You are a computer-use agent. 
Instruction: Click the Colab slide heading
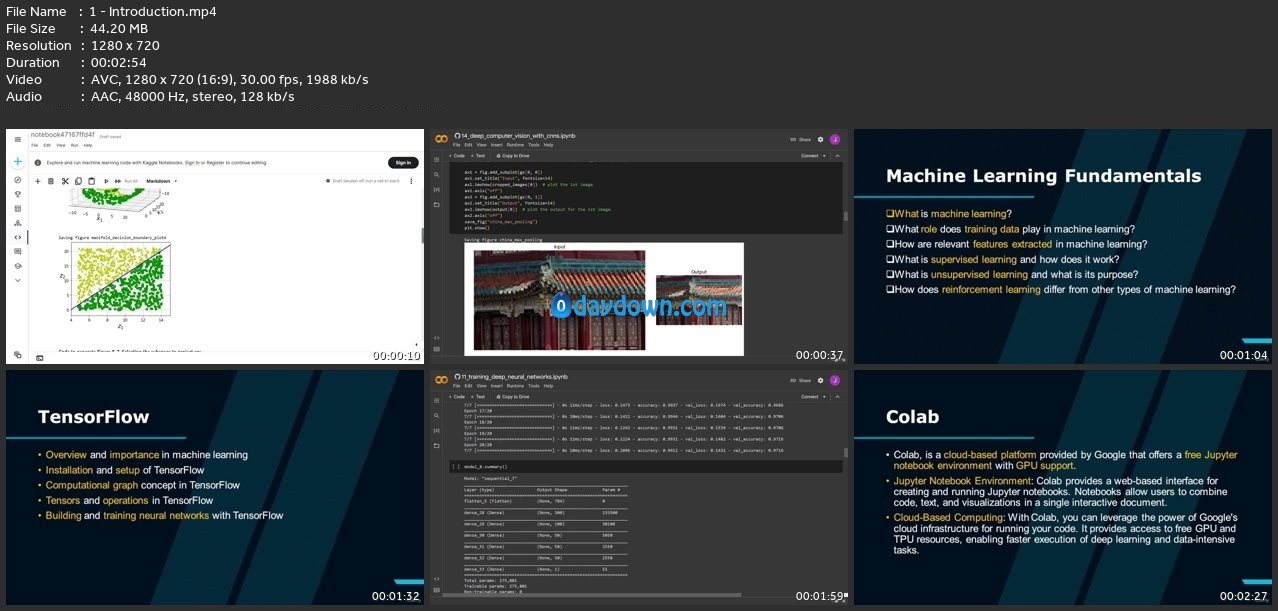coord(913,416)
